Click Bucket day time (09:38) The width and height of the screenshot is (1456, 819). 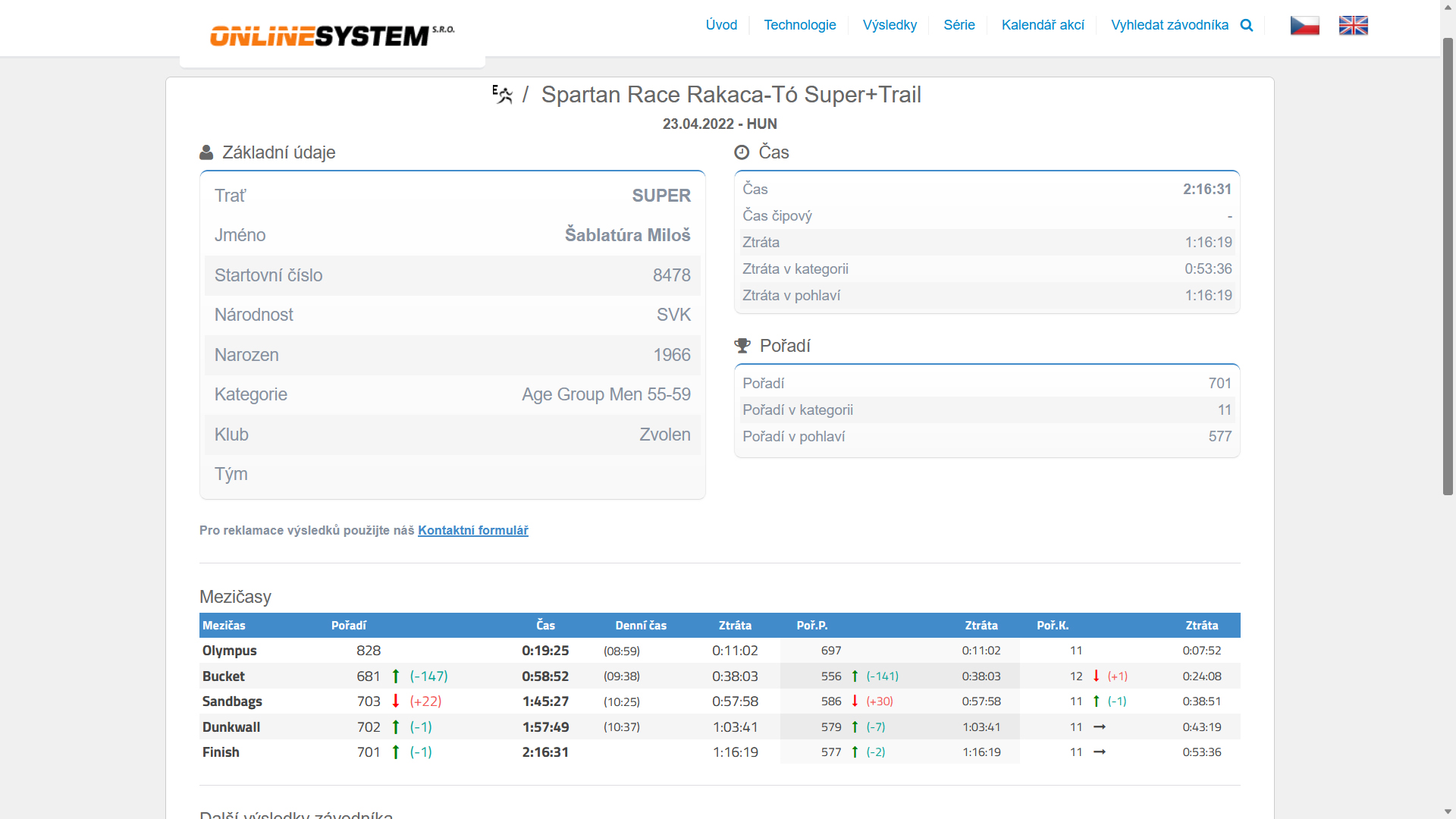622,676
